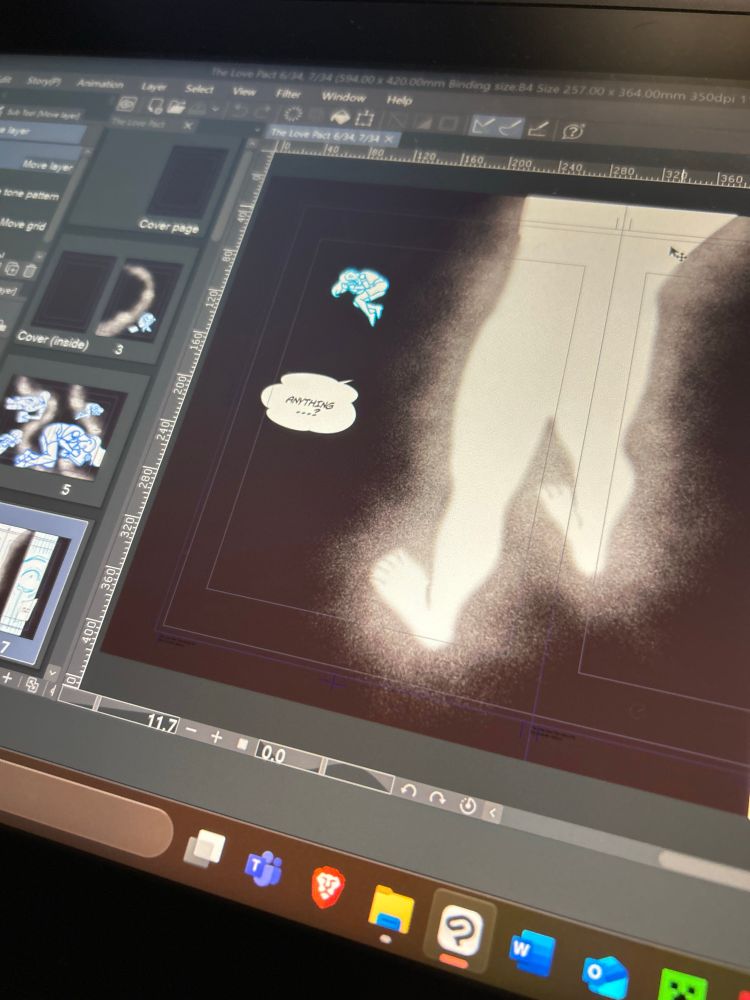Viewport: 750px width, 1000px height.
Task: Open the Animation menu
Action: click(99, 84)
